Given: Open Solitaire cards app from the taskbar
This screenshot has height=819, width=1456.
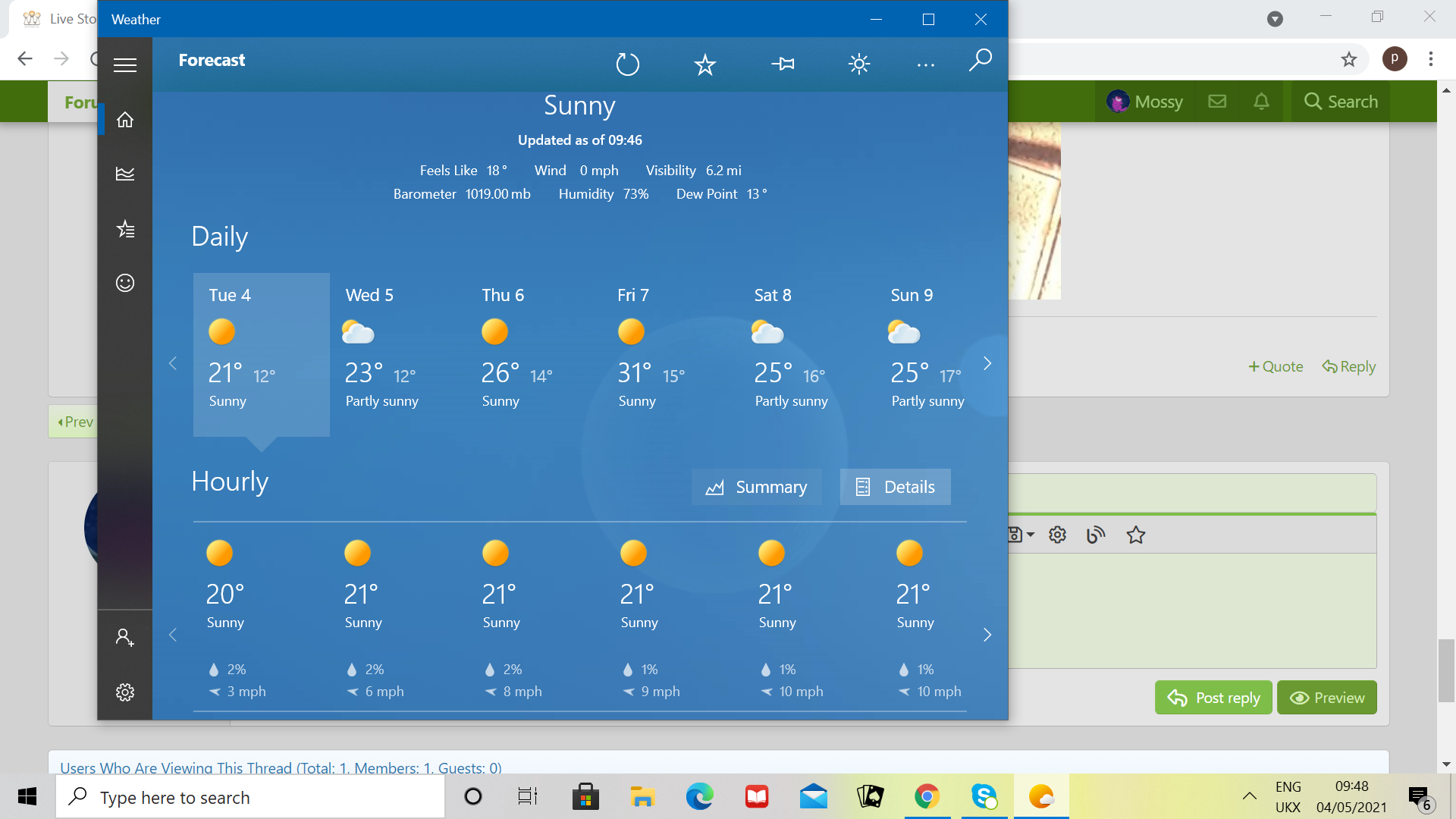Looking at the screenshot, I should (870, 797).
